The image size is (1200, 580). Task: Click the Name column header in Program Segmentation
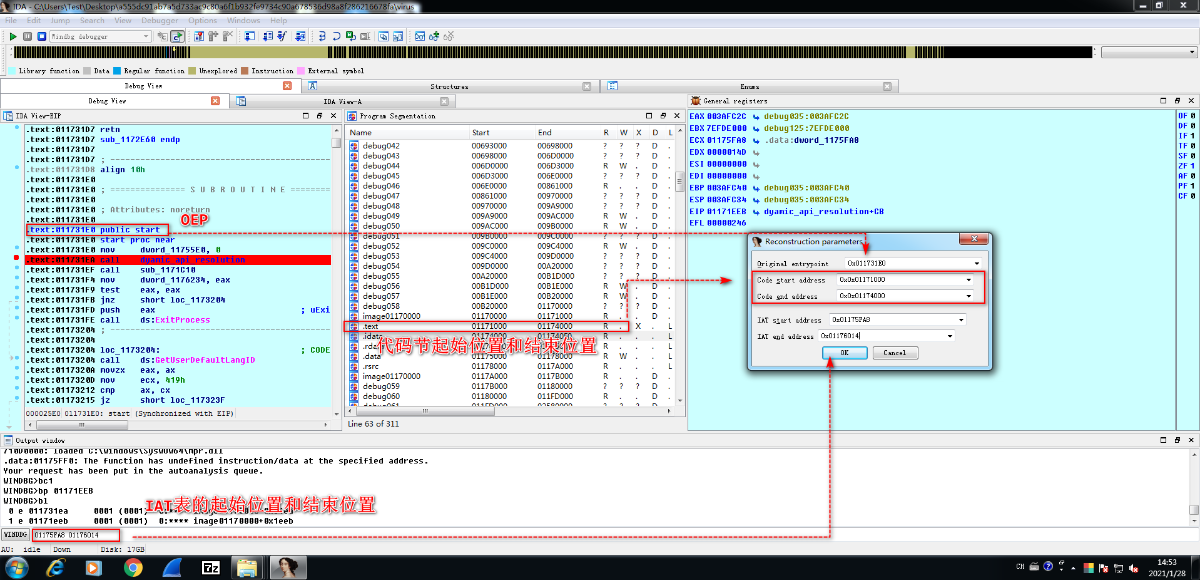[x=408, y=132]
